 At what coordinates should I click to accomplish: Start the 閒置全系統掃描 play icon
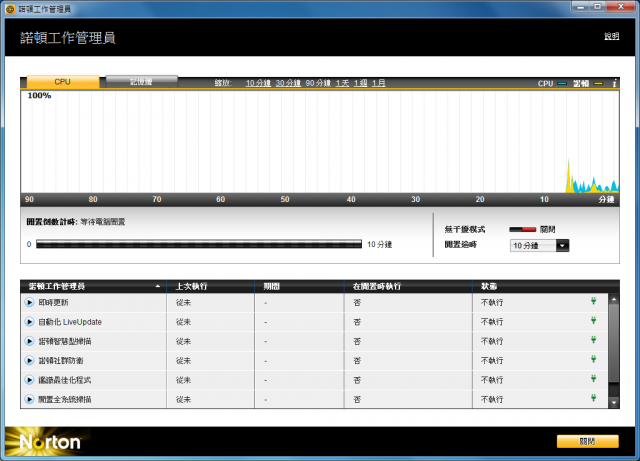pyautogui.click(x=29, y=399)
